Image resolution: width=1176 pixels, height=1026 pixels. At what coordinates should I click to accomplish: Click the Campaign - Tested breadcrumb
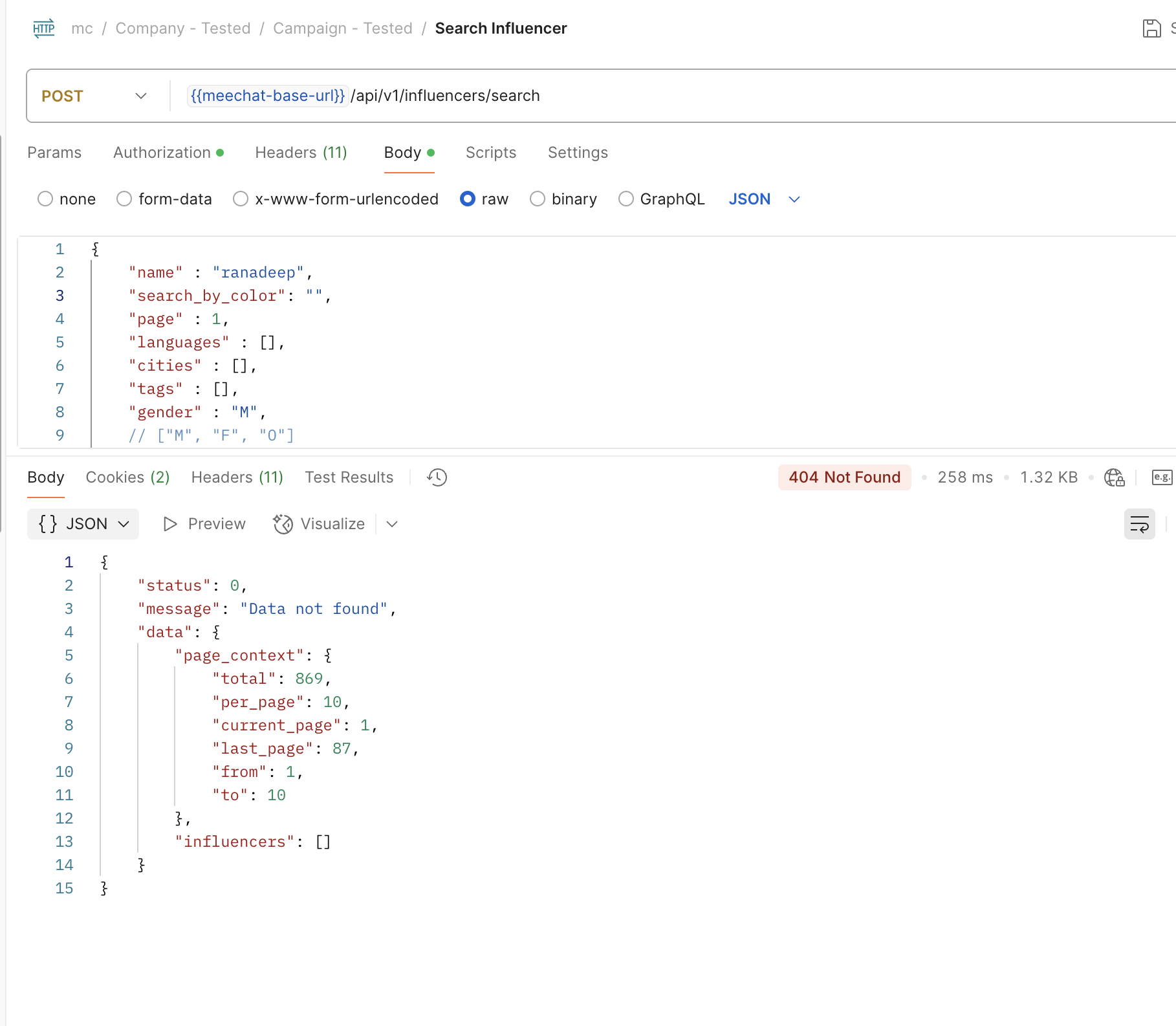(x=342, y=28)
